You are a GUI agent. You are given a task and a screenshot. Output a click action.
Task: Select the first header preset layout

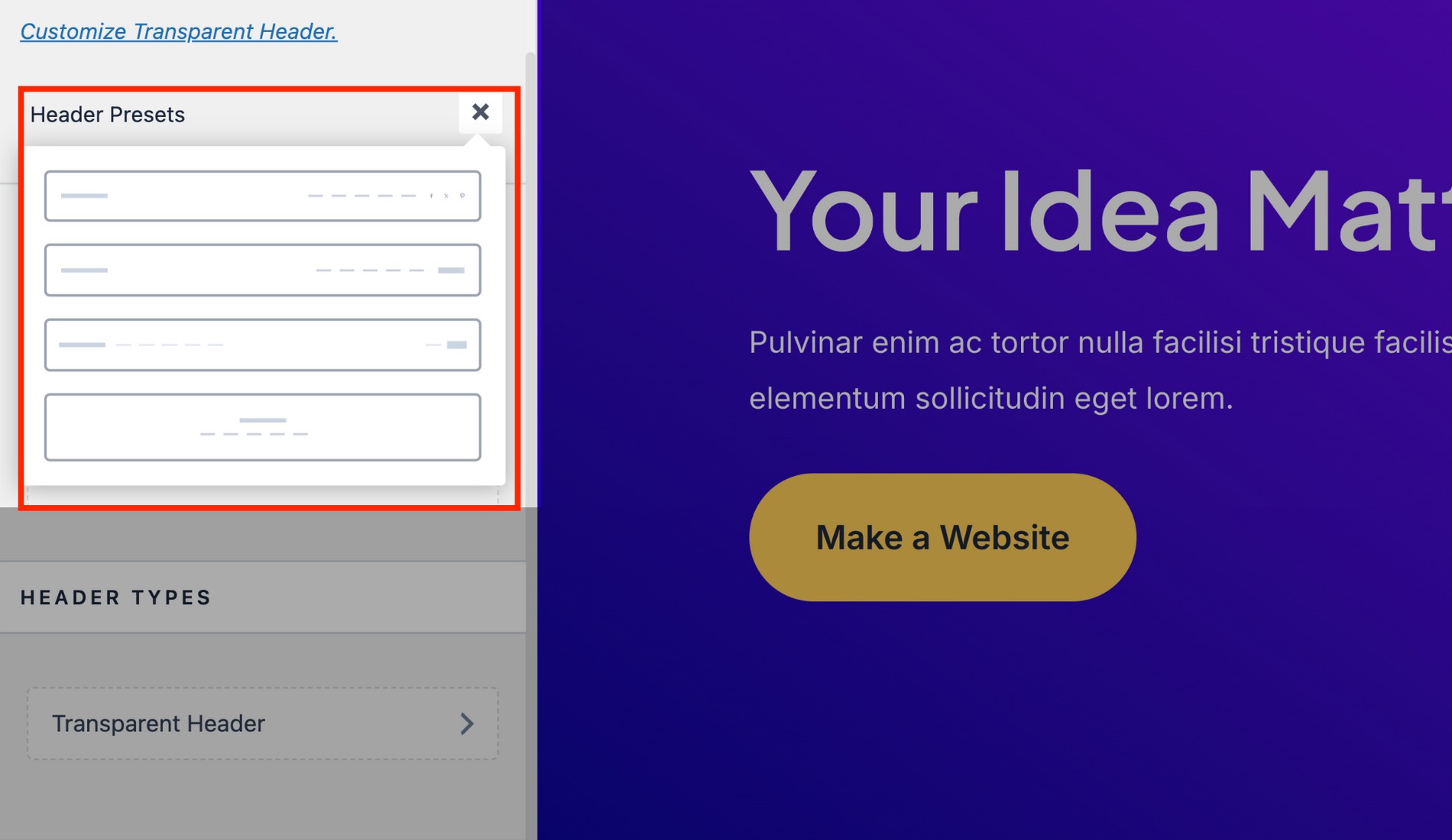(x=263, y=196)
